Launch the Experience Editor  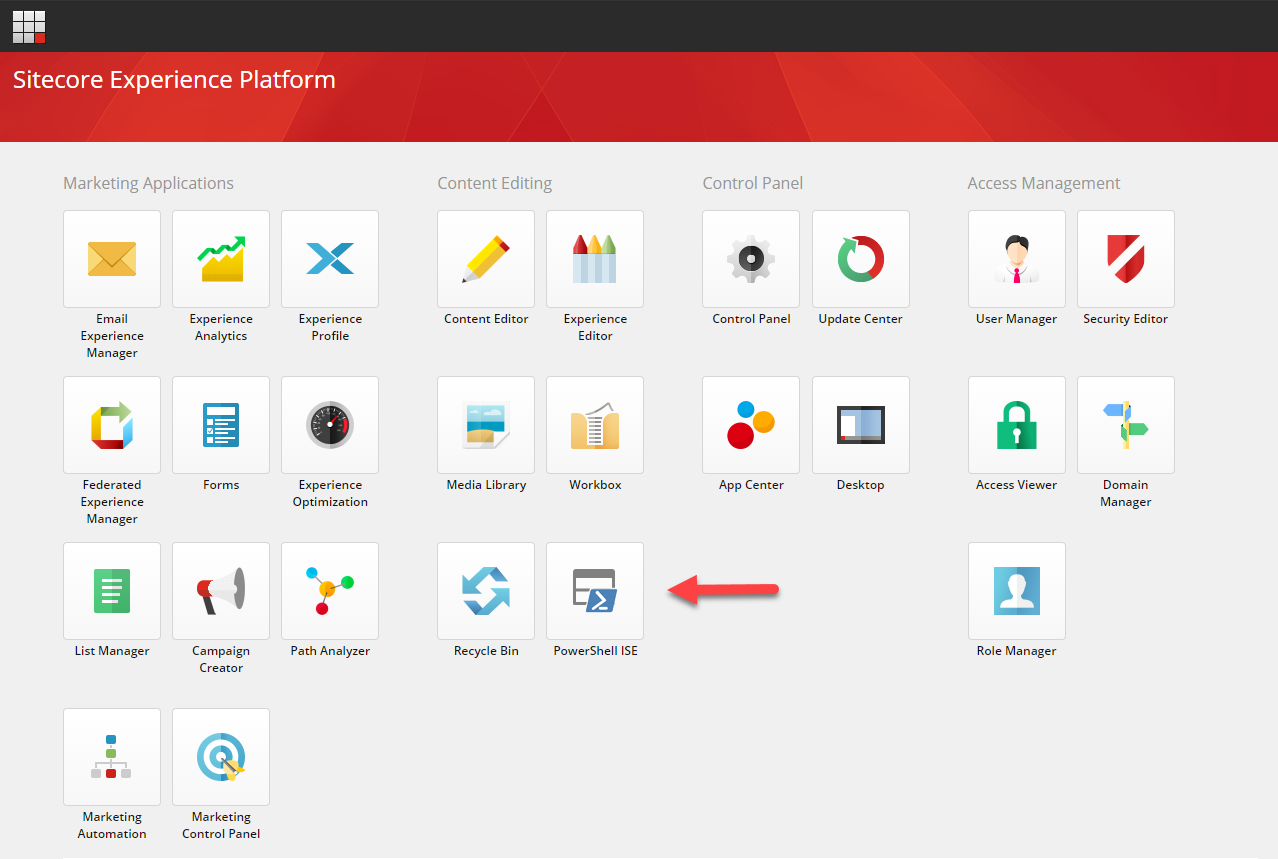[x=595, y=259]
